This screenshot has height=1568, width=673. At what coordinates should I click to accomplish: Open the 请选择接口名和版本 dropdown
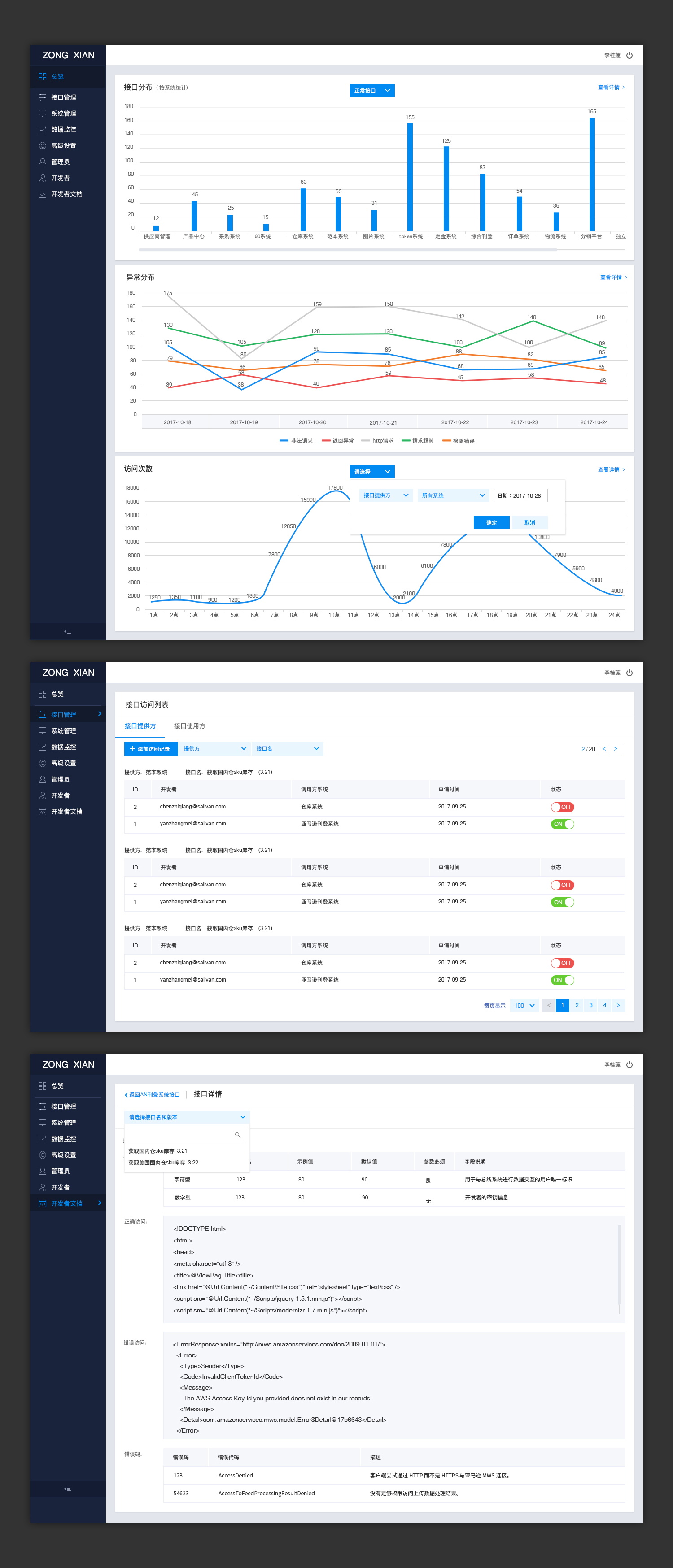pyautogui.click(x=187, y=1117)
